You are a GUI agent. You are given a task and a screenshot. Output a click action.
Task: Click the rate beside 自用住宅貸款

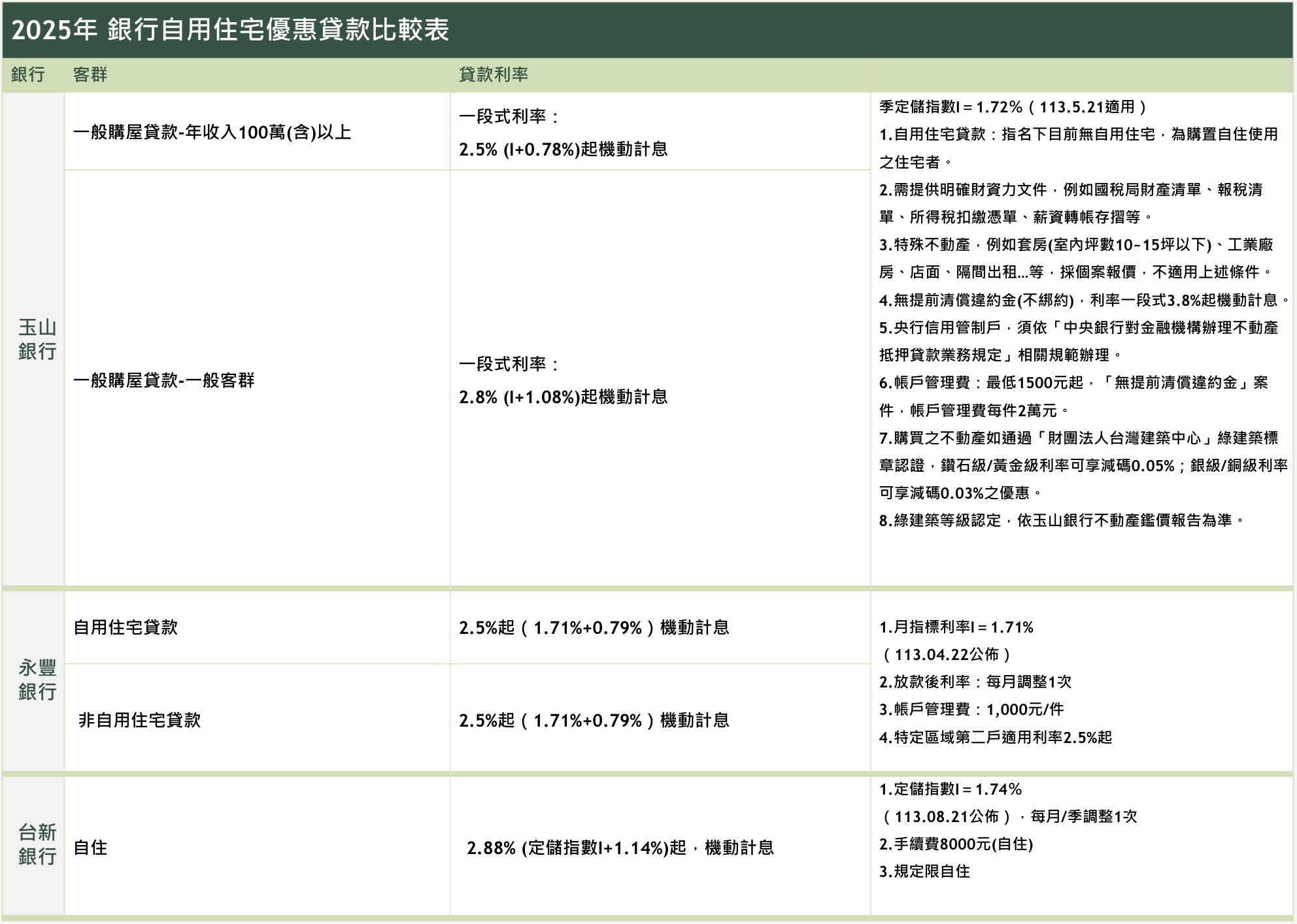[594, 628]
